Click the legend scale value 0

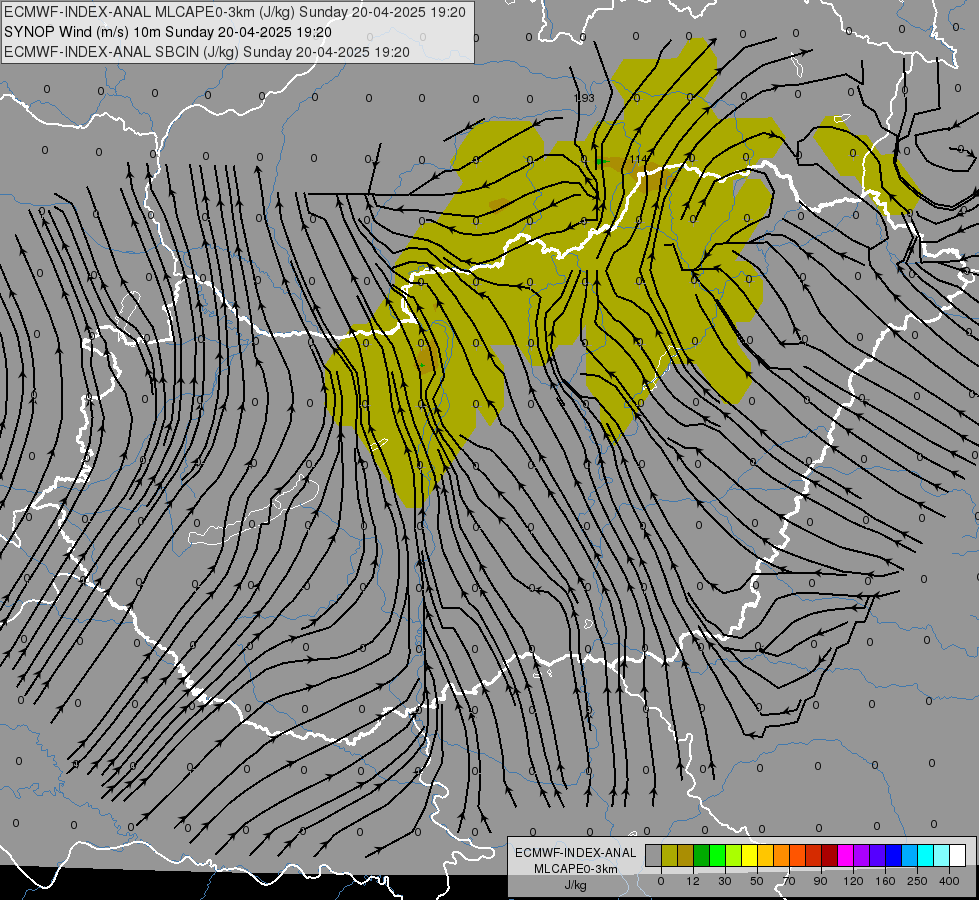661,881
